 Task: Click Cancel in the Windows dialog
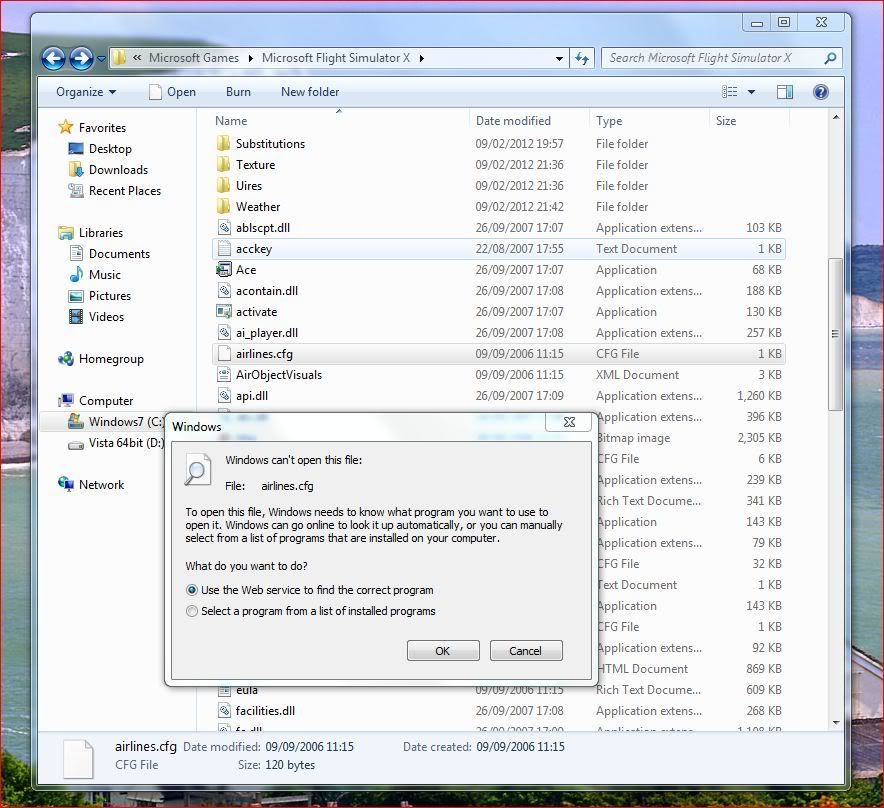(x=526, y=651)
